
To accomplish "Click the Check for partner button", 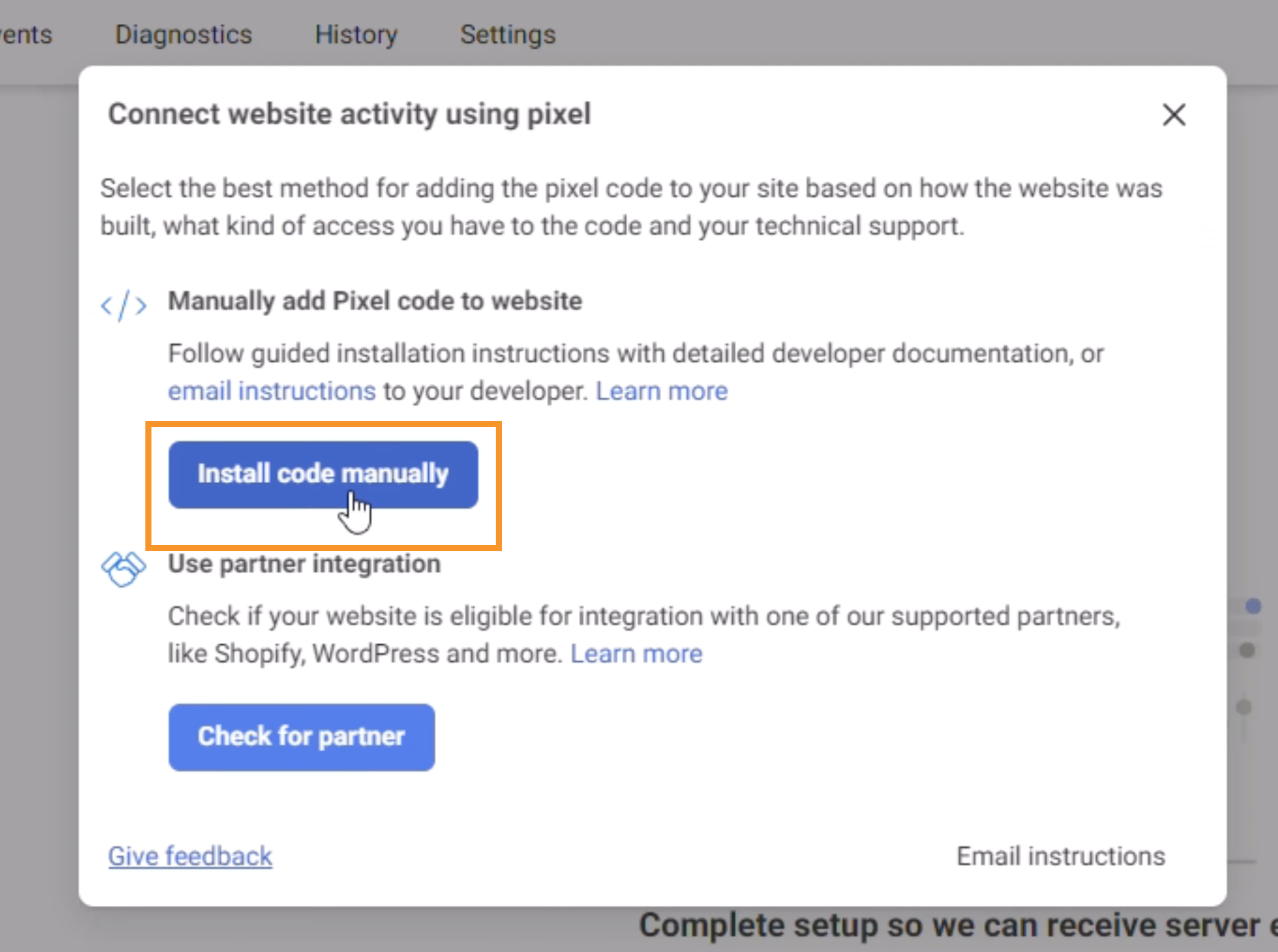I will click(x=302, y=737).
